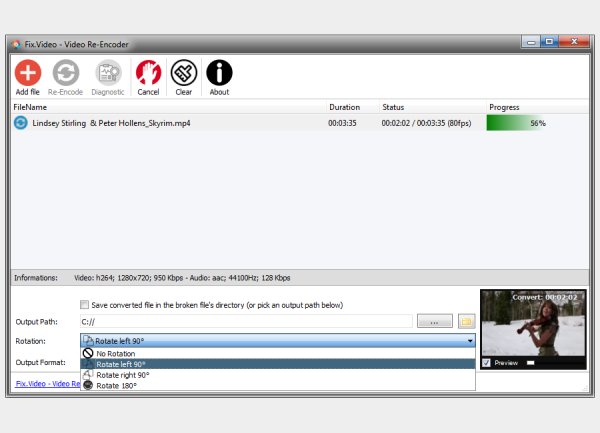Click the 00:03:35 duration cell

coord(342,123)
